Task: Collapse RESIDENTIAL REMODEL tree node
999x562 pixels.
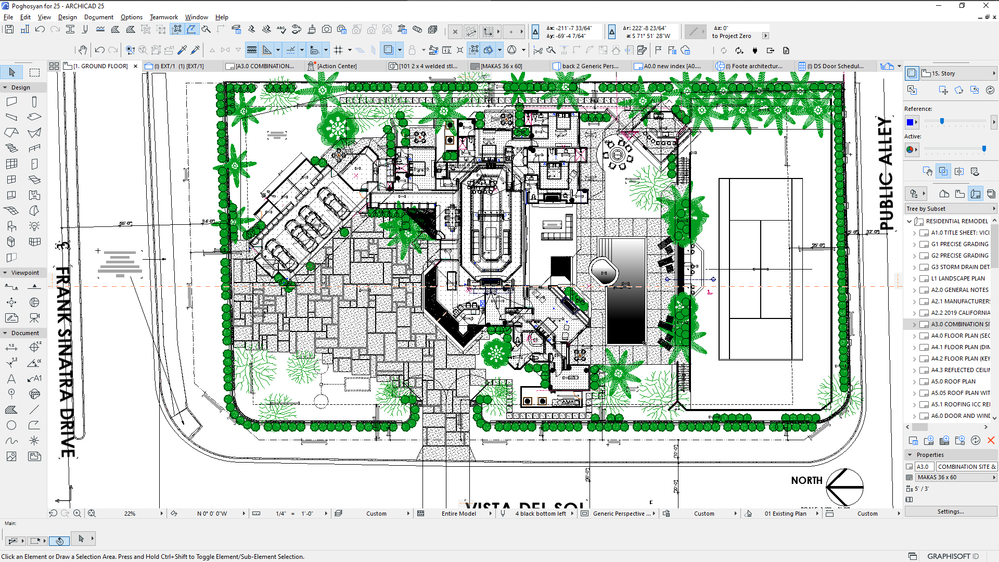Action: pos(910,221)
